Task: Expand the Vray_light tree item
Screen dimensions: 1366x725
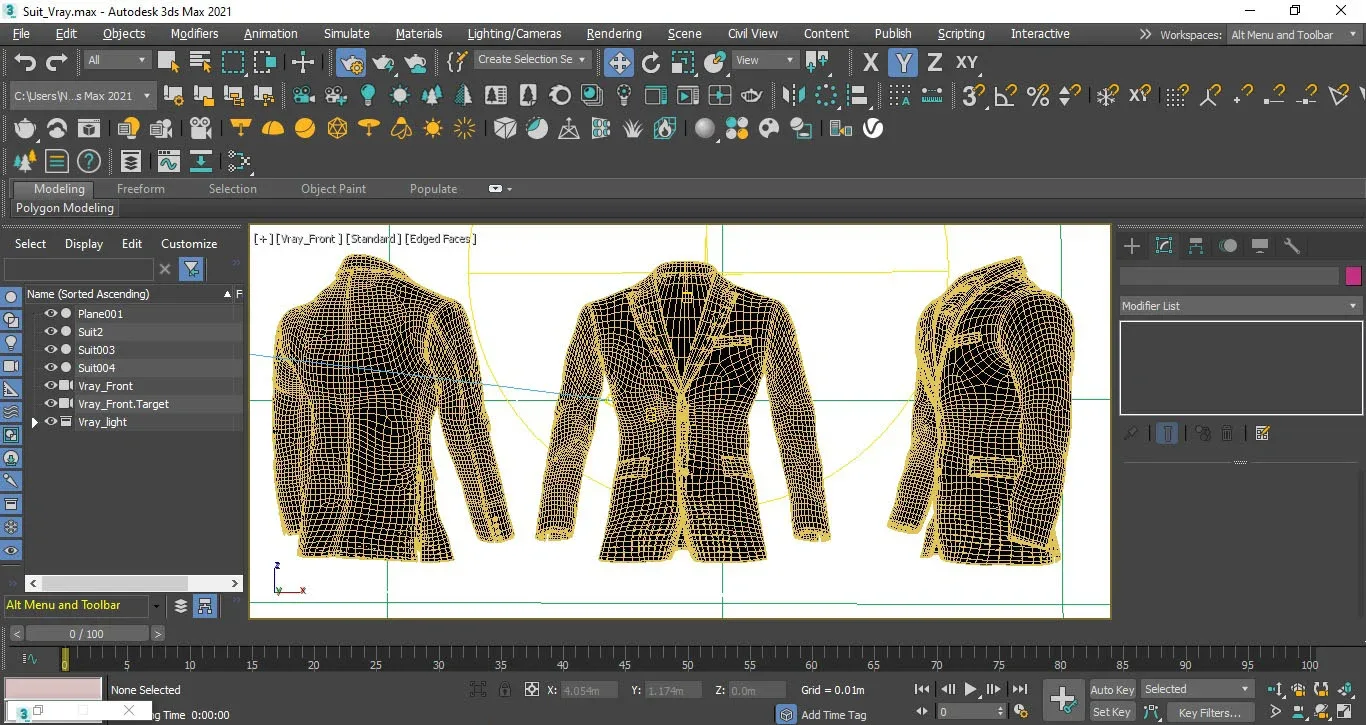Action: coord(34,422)
